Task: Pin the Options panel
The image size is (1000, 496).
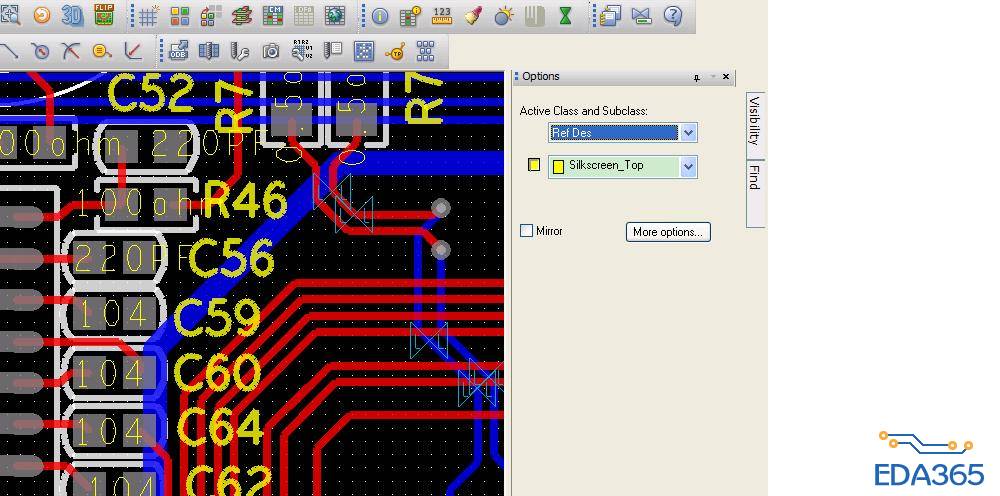Action: pyautogui.click(x=696, y=77)
